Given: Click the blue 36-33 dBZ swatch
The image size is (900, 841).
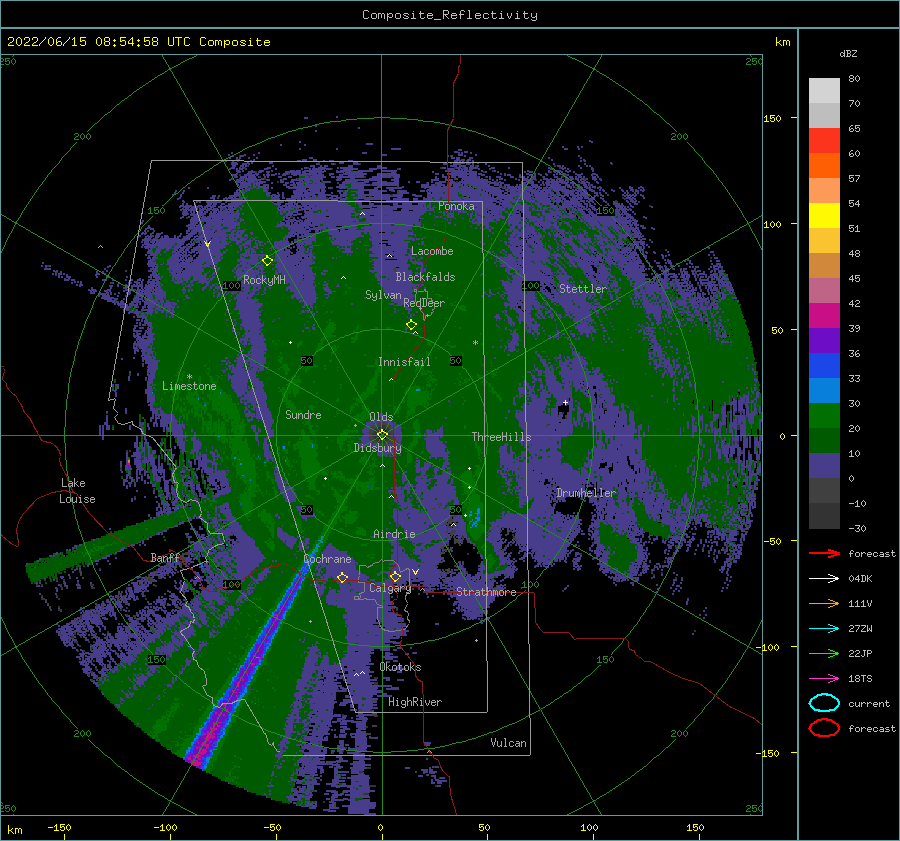Looking at the screenshot, I should click(824, 366).
